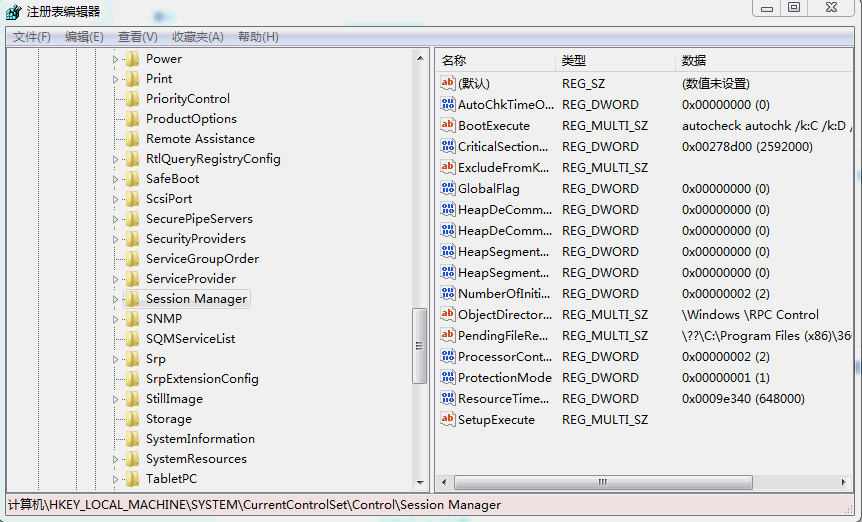The image size is (862, 522).
Task: Click the ProductOptions folder icon
Action: tap(132, 119)
